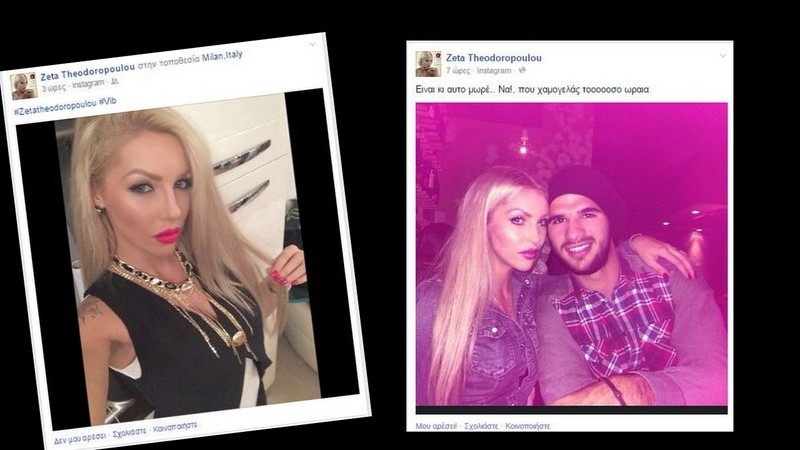Click Σχολιάστε under the left post
This screenshot has height=450, width=800.
[x=130, y=433]
